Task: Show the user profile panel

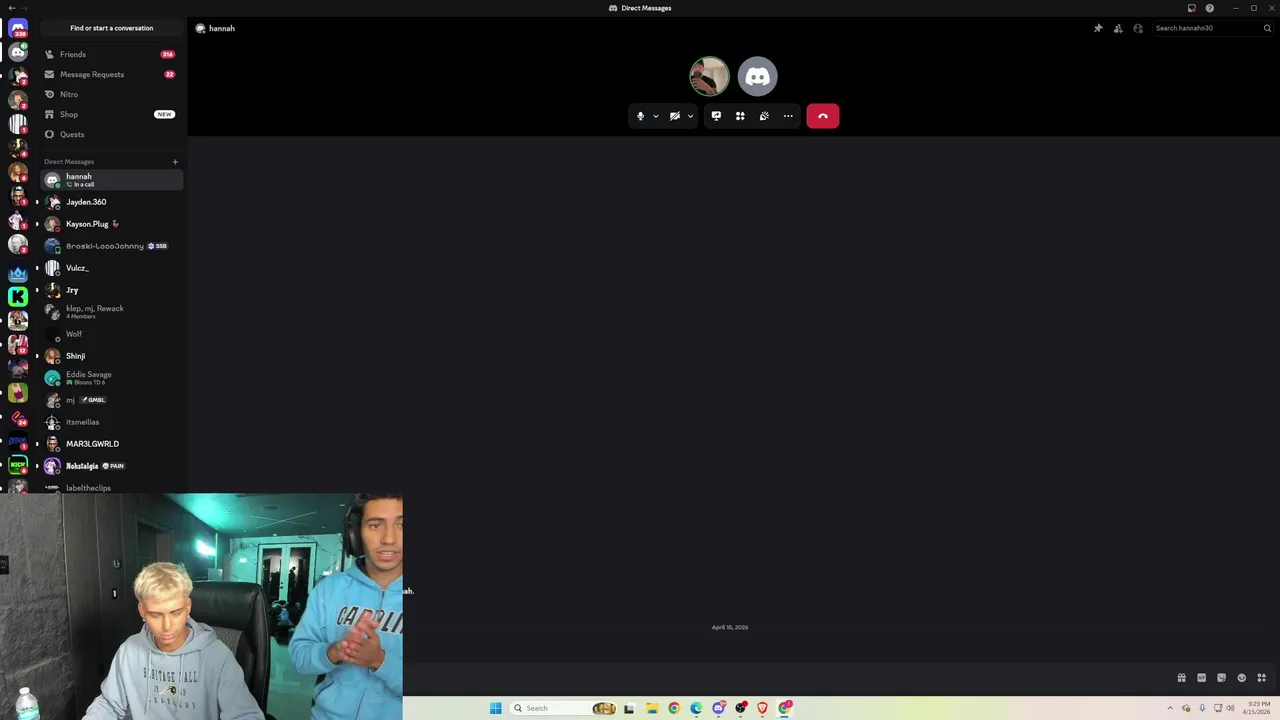Action: [x=1138, y=28]
